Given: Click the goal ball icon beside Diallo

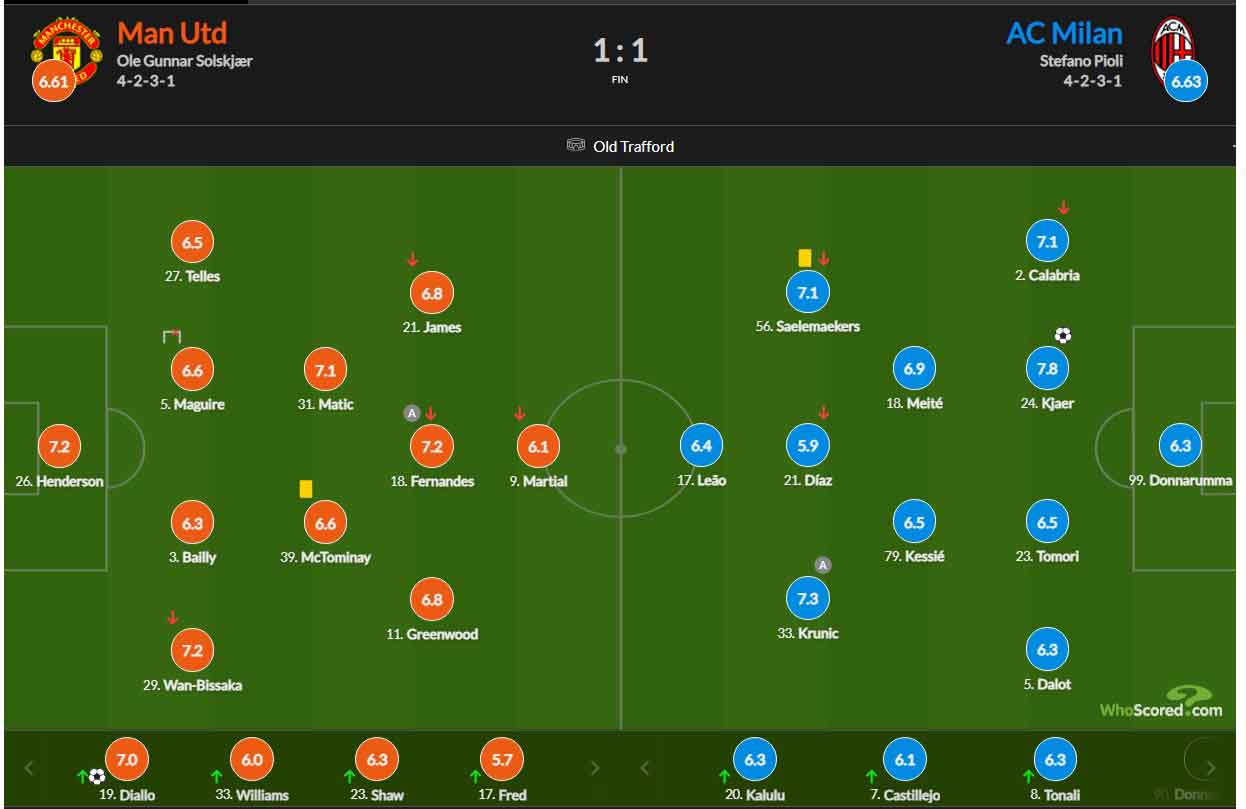Looking at the screenshot, I should click(x=97, y=775).
